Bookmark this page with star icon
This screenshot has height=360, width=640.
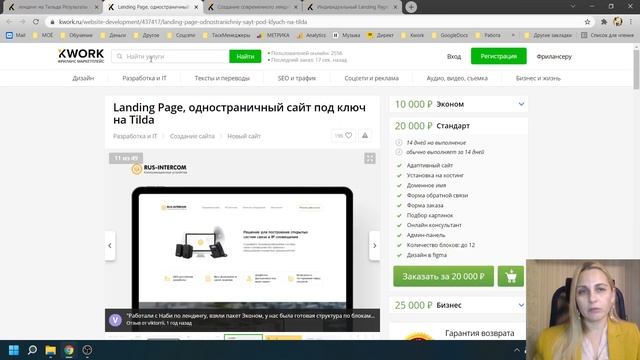(587, 22)
